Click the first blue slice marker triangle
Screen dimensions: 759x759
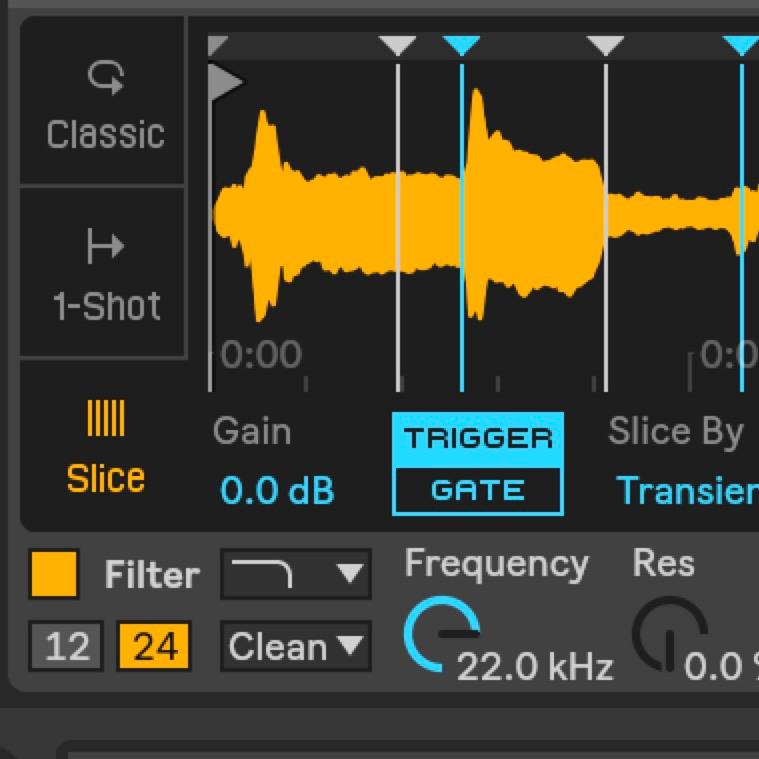[x=461, y=45]
